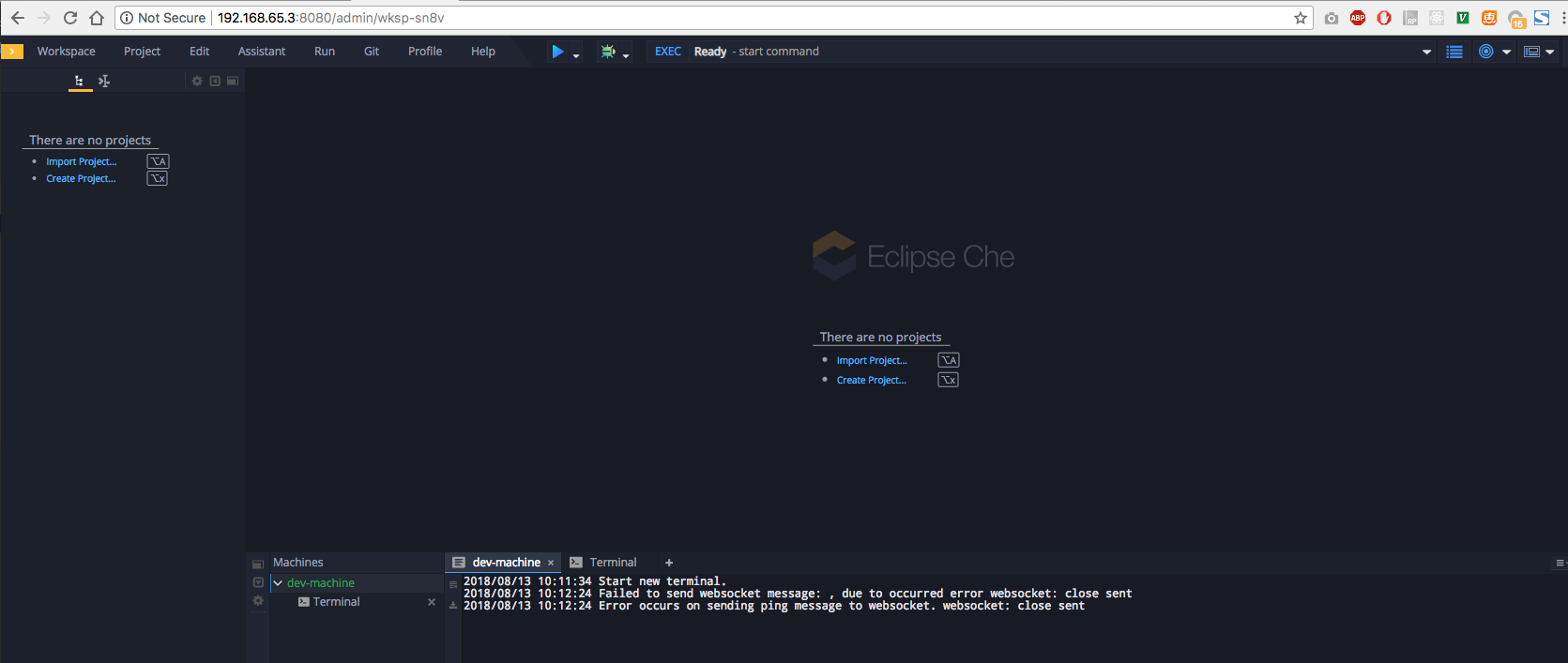Click the explorer panel settings gear
The image size is (1568, 663).
tap(197, 82)
